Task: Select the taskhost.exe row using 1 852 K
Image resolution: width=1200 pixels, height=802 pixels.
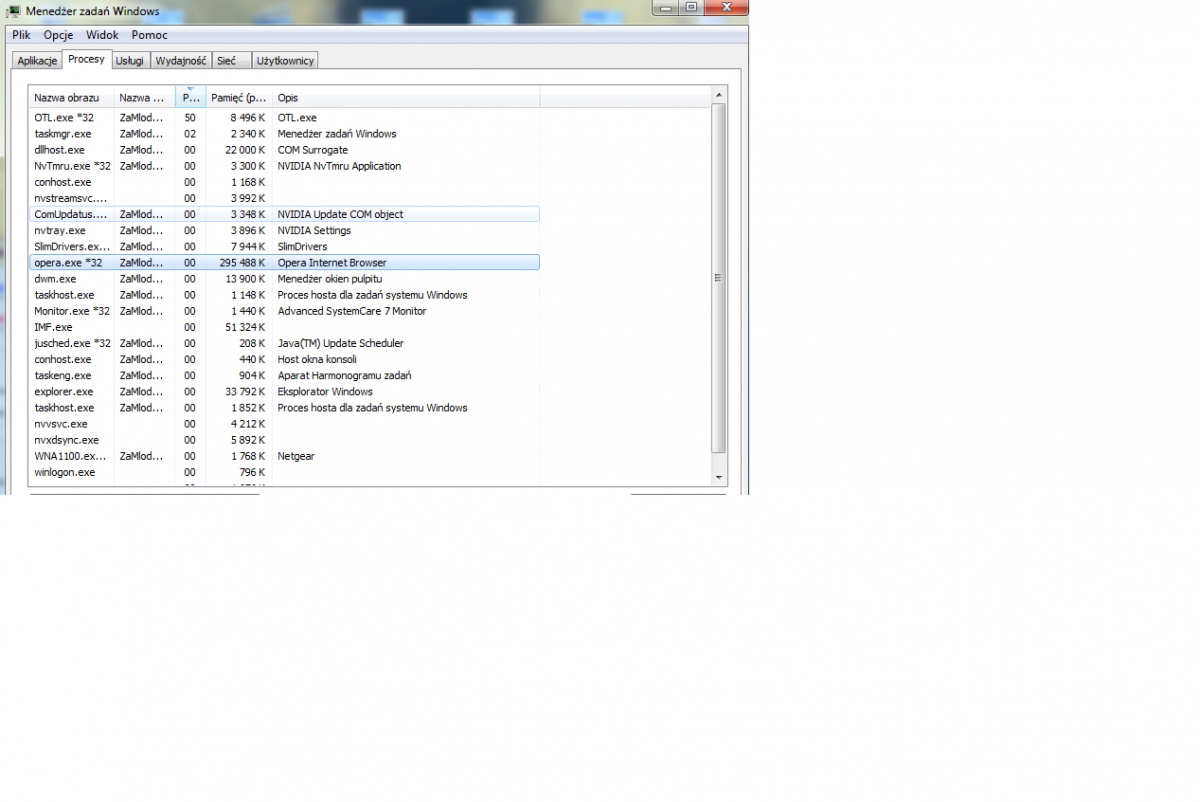Action: coord(284,408)
